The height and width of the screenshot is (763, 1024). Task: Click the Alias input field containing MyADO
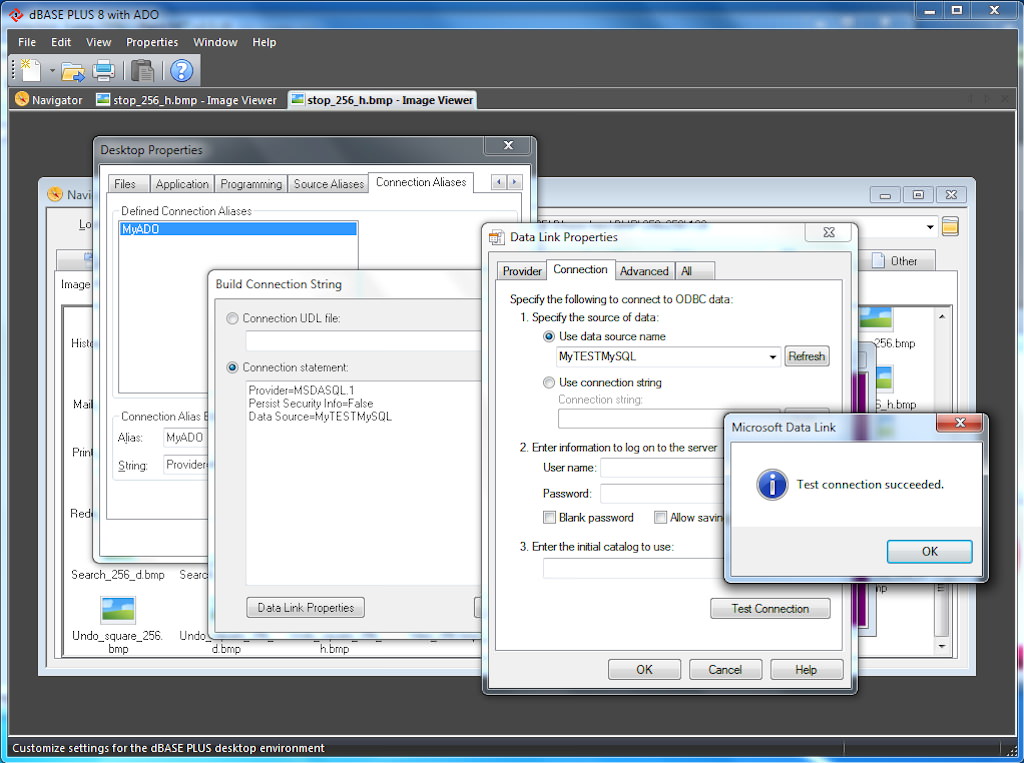pos(185,438)
